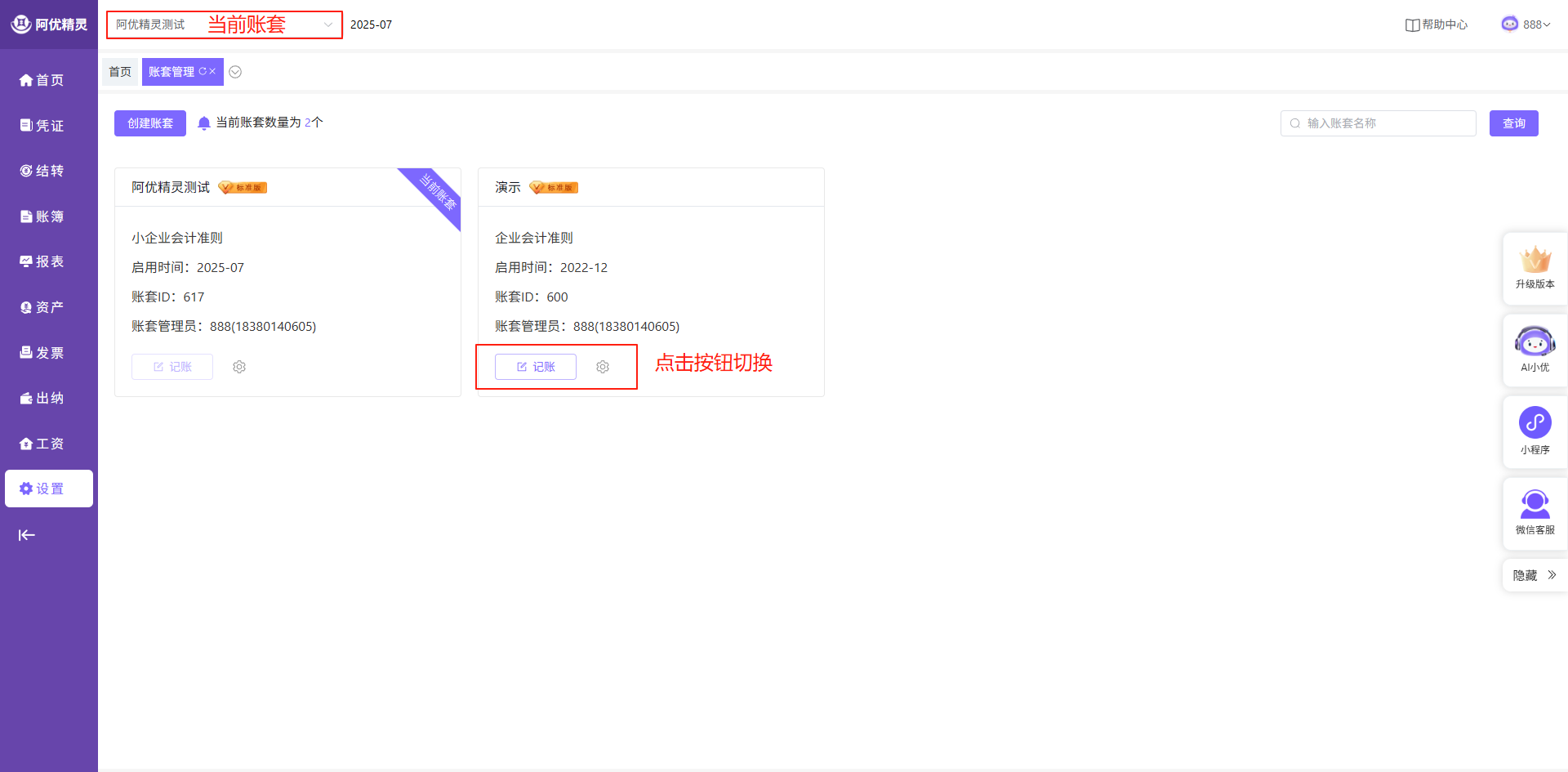1568x772 pixels.
Task: Click 记账 button on 演示 card
Action: tap(536, 367)
